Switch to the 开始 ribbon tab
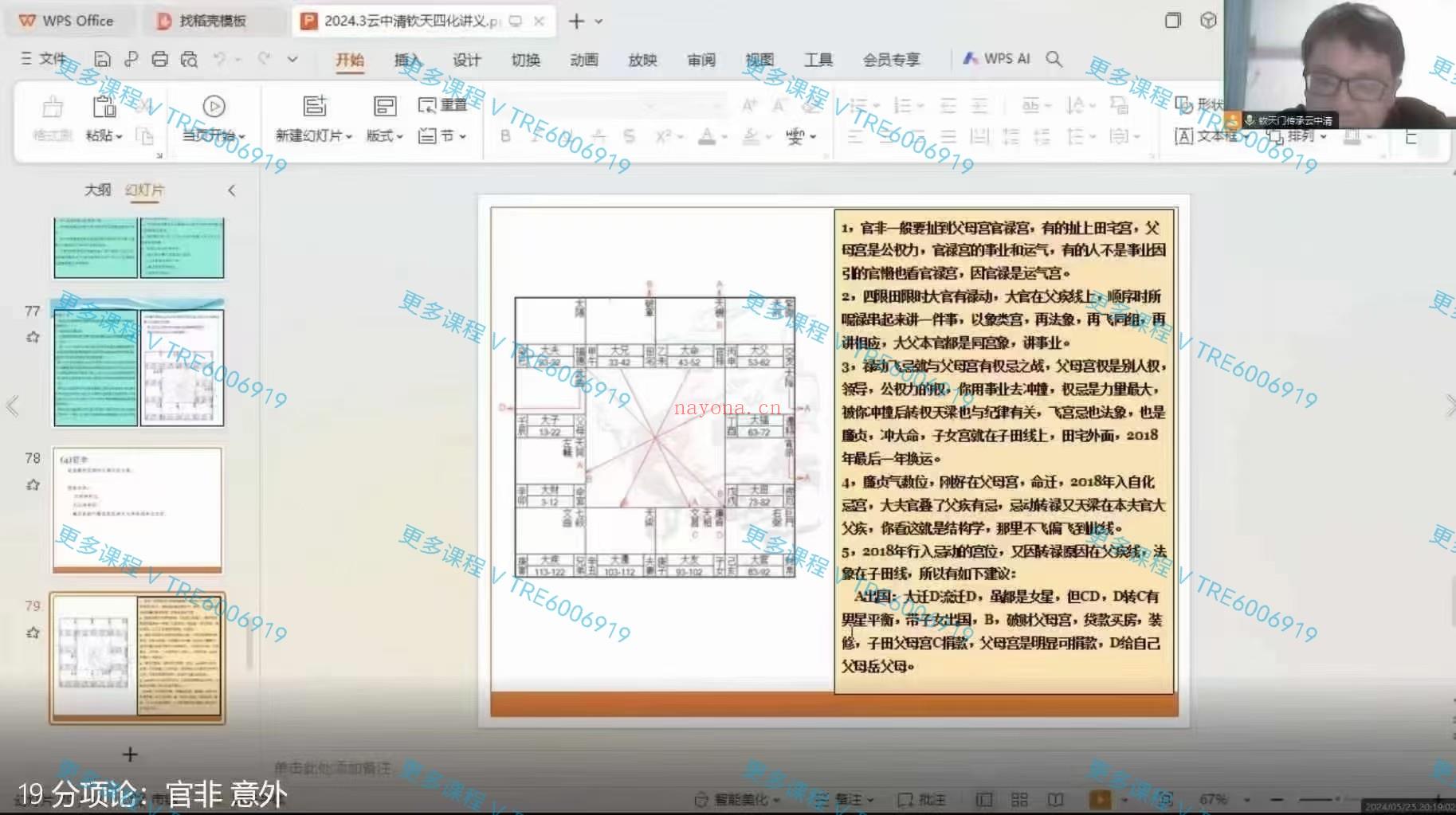1456x815 pixels. [x=349, y=60]
